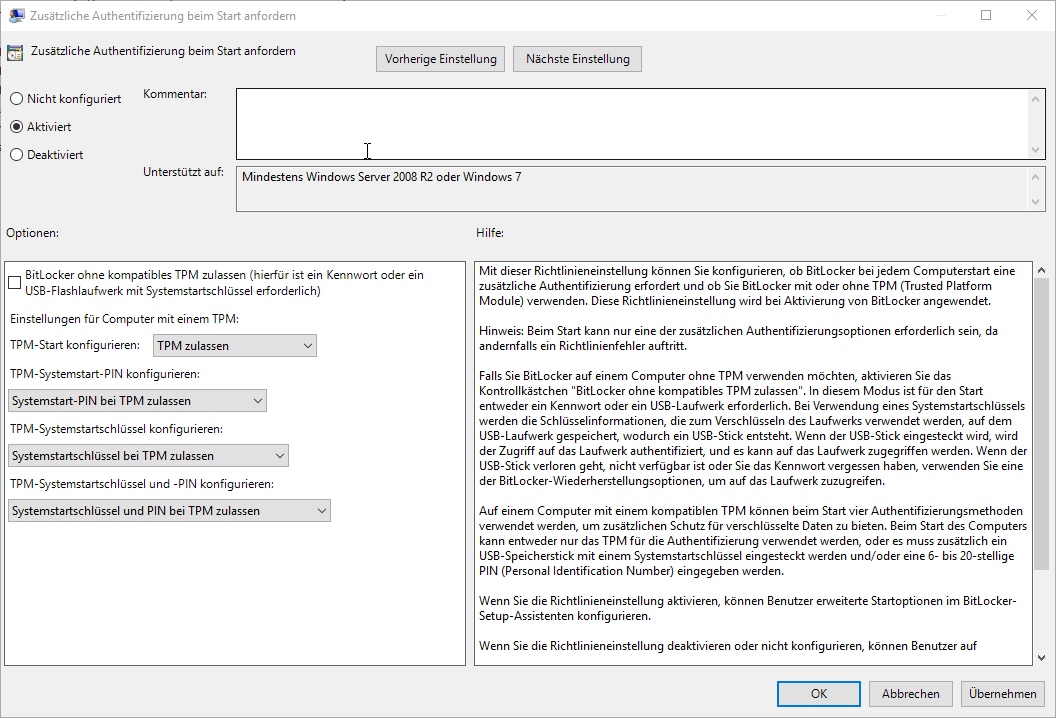This screenshot has height=718, width=1056.
Task: Open Systemstartschlüssel und PIN bei TPM dropdown
Action: click(x=169, y=511)
